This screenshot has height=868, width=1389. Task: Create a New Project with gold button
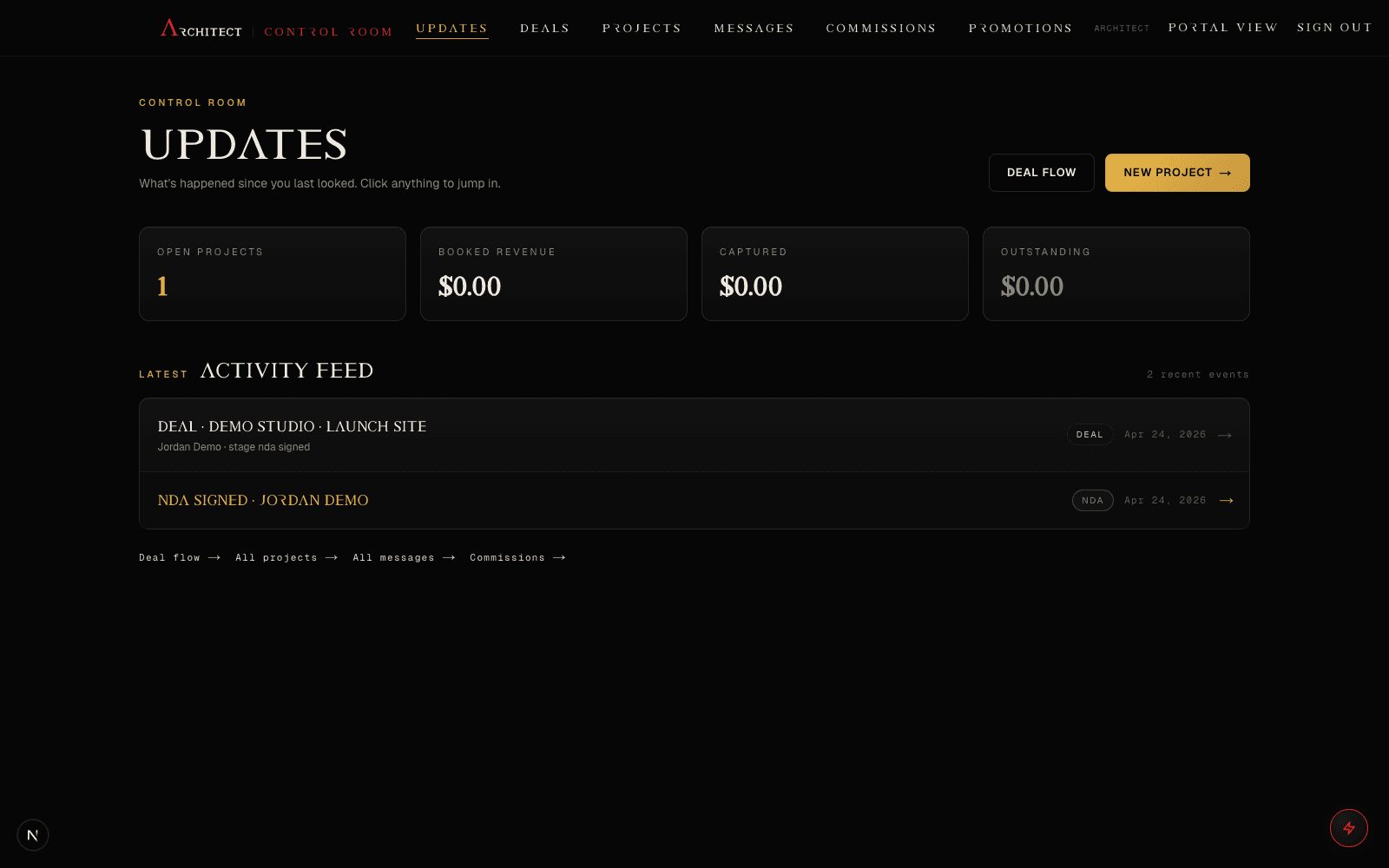pos(1177,173)
